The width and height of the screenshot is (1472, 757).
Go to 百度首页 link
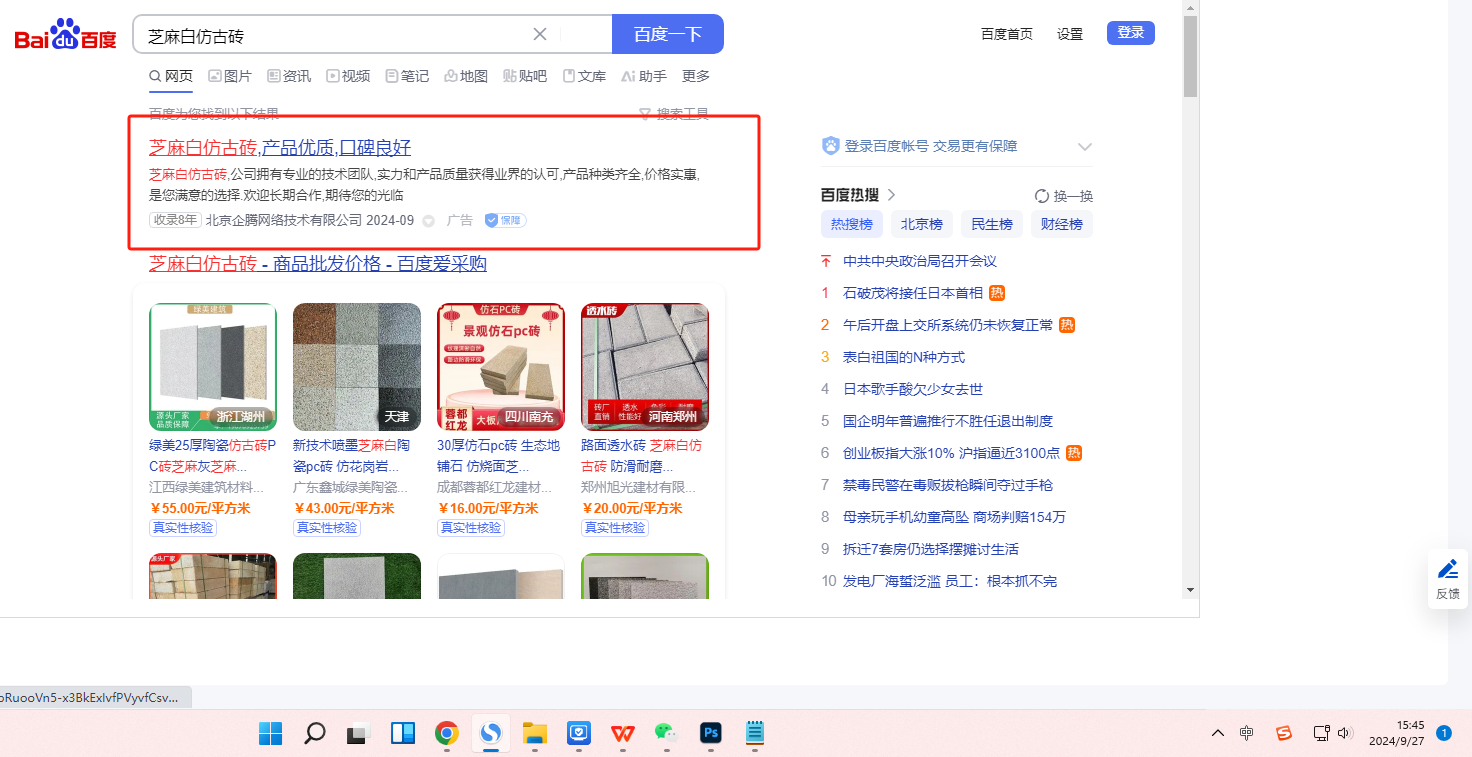[x=1007, y=34]
